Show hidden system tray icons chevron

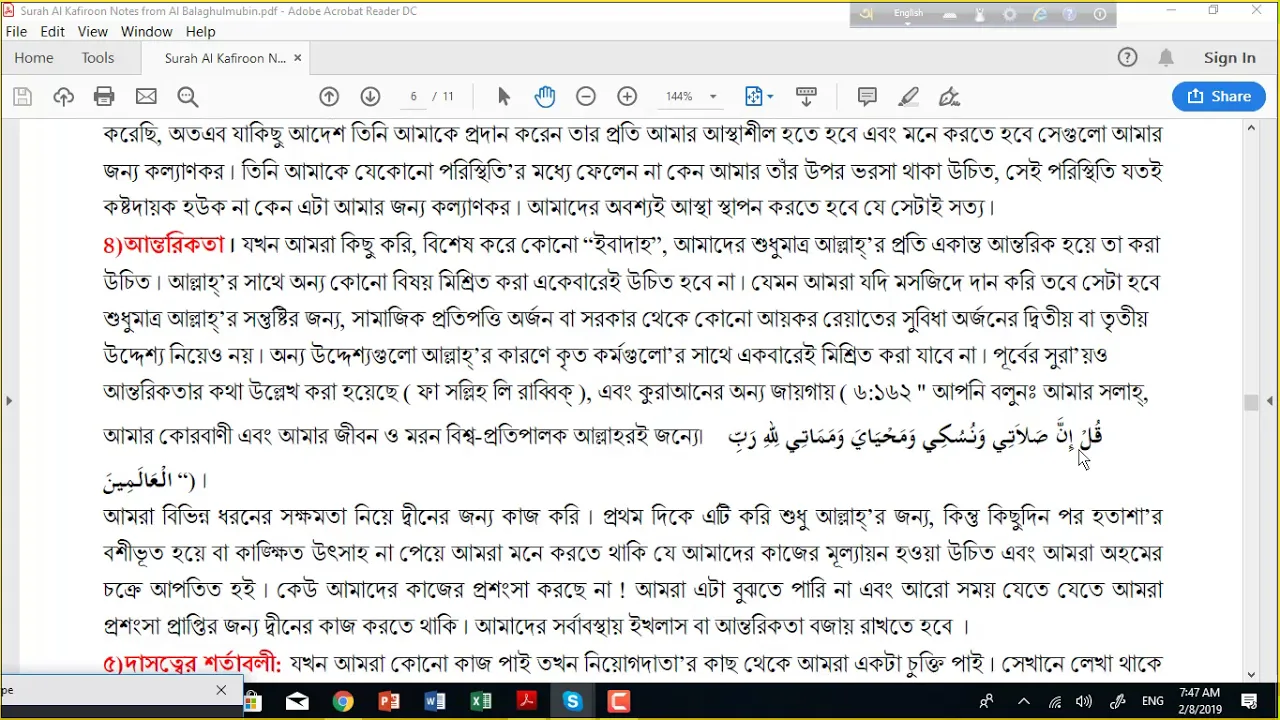1023,702
